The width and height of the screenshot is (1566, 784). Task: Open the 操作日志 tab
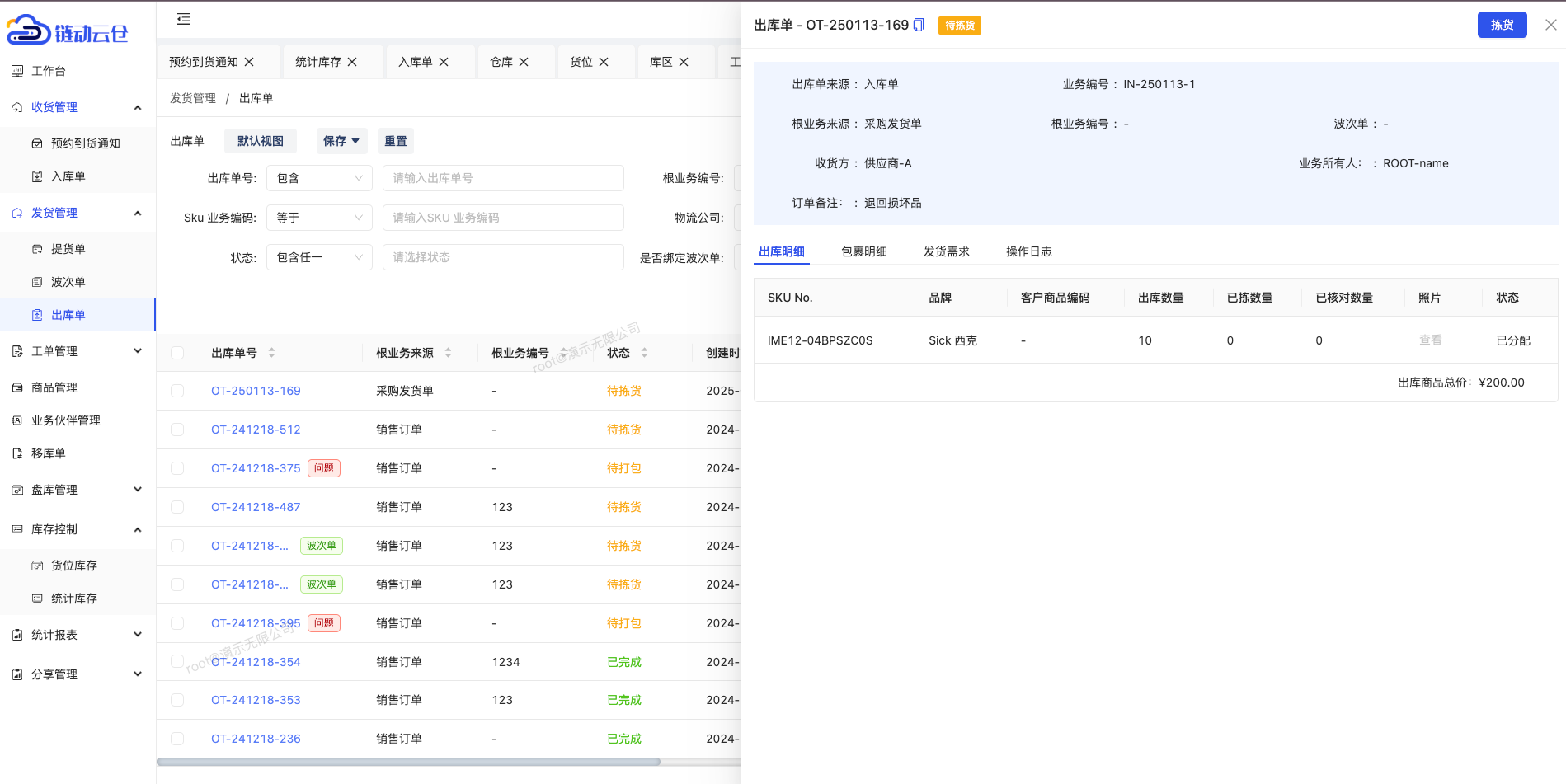pos(1028,251)
